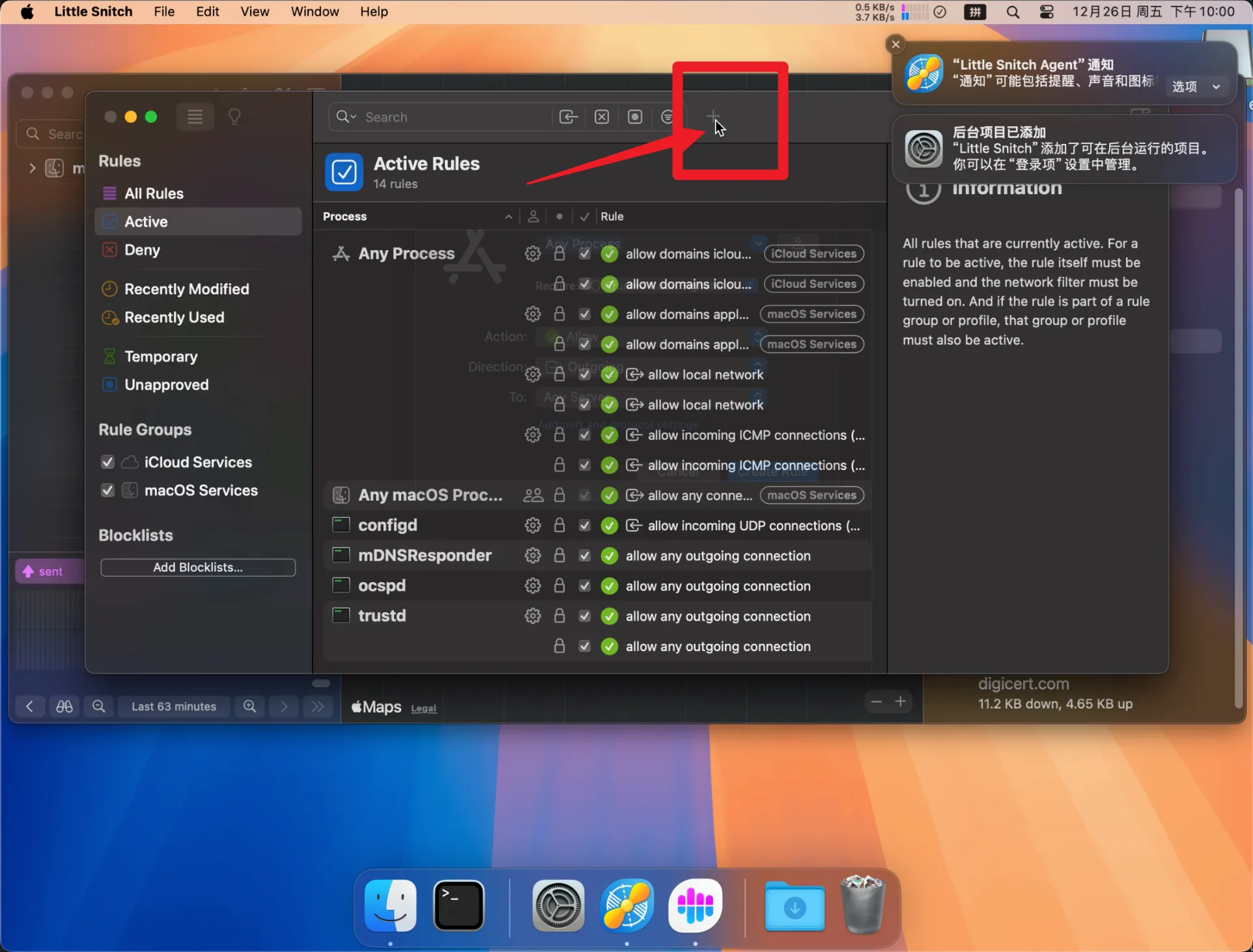Click Add Blocklists... button
1253x952 pixels.
(198, 567)
